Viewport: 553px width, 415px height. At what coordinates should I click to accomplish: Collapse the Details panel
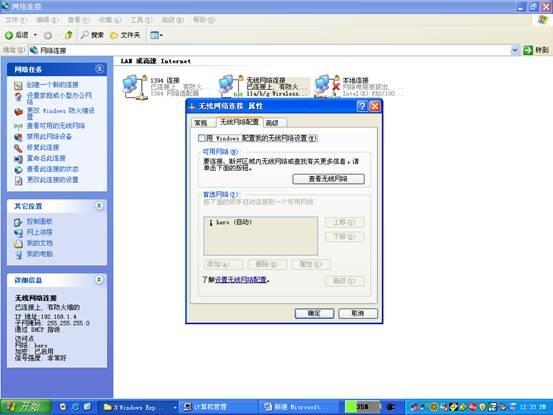[x=99, y=280]
